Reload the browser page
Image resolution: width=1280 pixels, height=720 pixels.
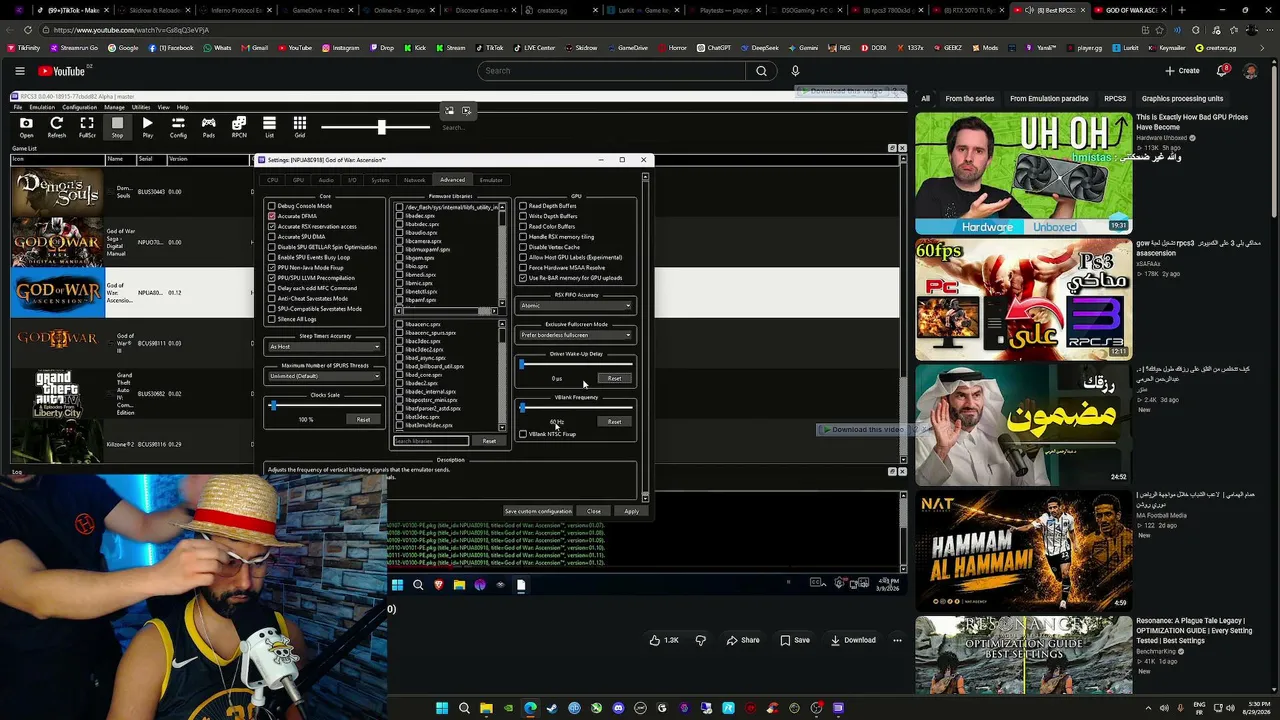(x=28, y=30)
